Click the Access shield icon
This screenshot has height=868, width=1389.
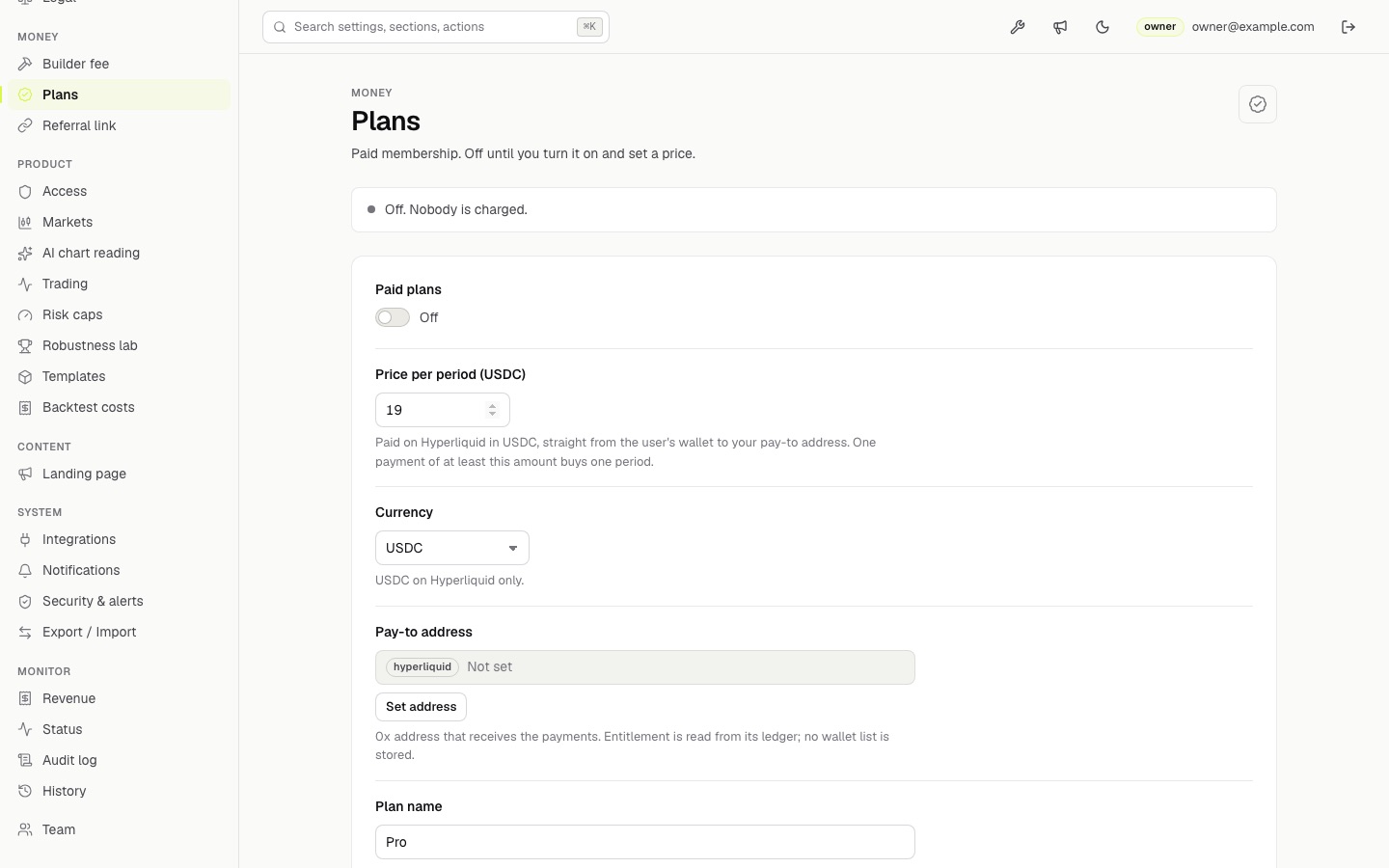25,191
